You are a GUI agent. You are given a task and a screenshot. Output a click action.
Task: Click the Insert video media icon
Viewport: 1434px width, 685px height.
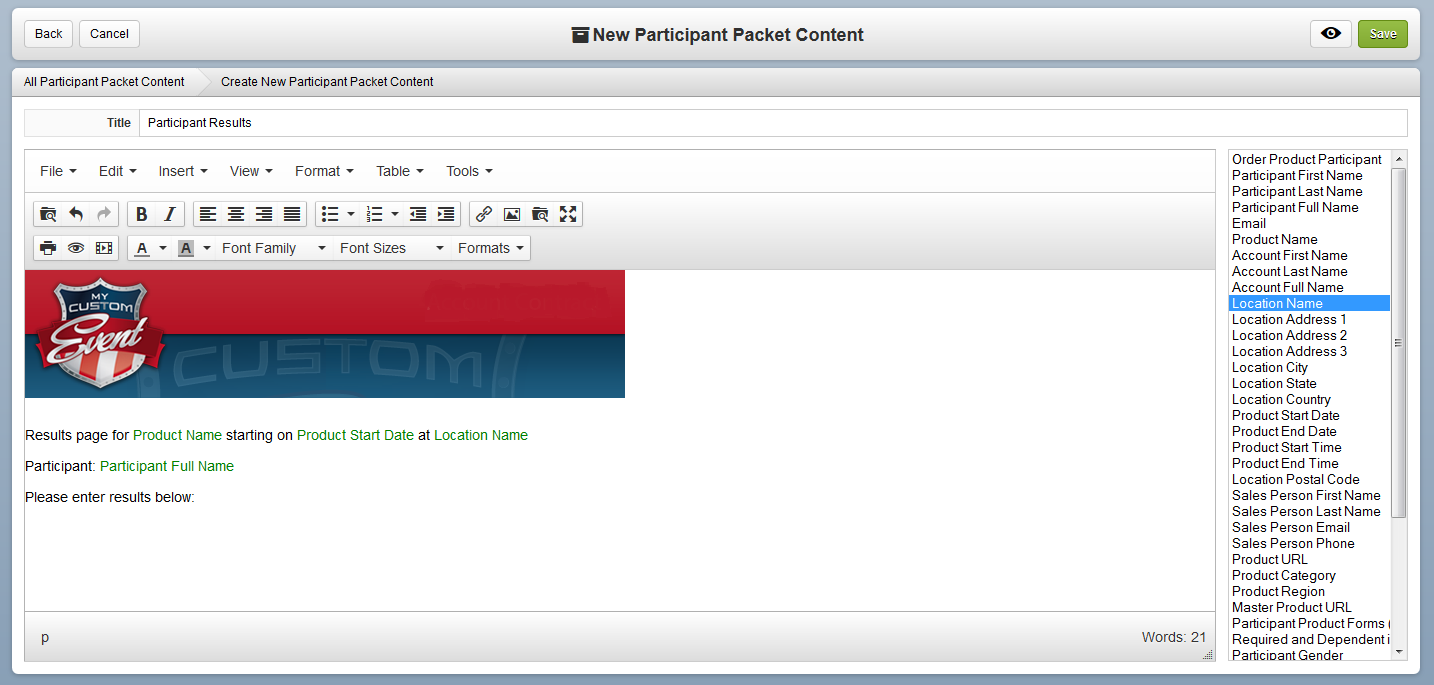104,248
